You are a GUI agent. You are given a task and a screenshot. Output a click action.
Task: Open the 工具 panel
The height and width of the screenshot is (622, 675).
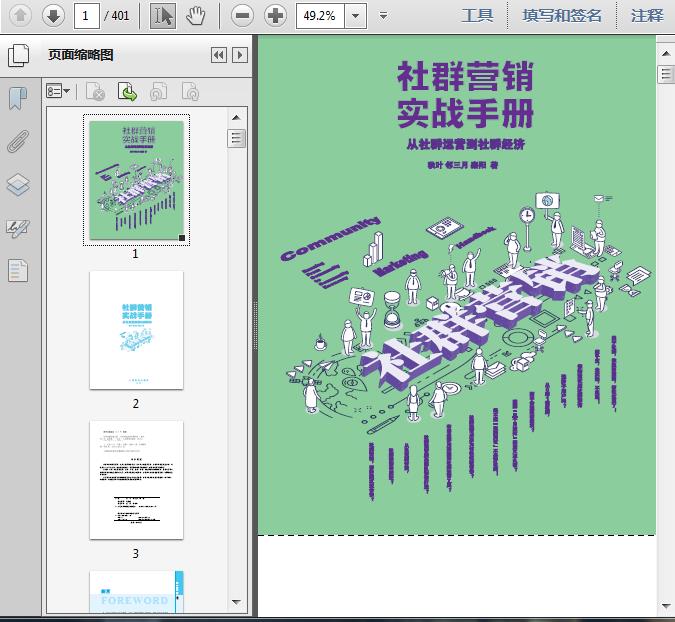[477, 16]
